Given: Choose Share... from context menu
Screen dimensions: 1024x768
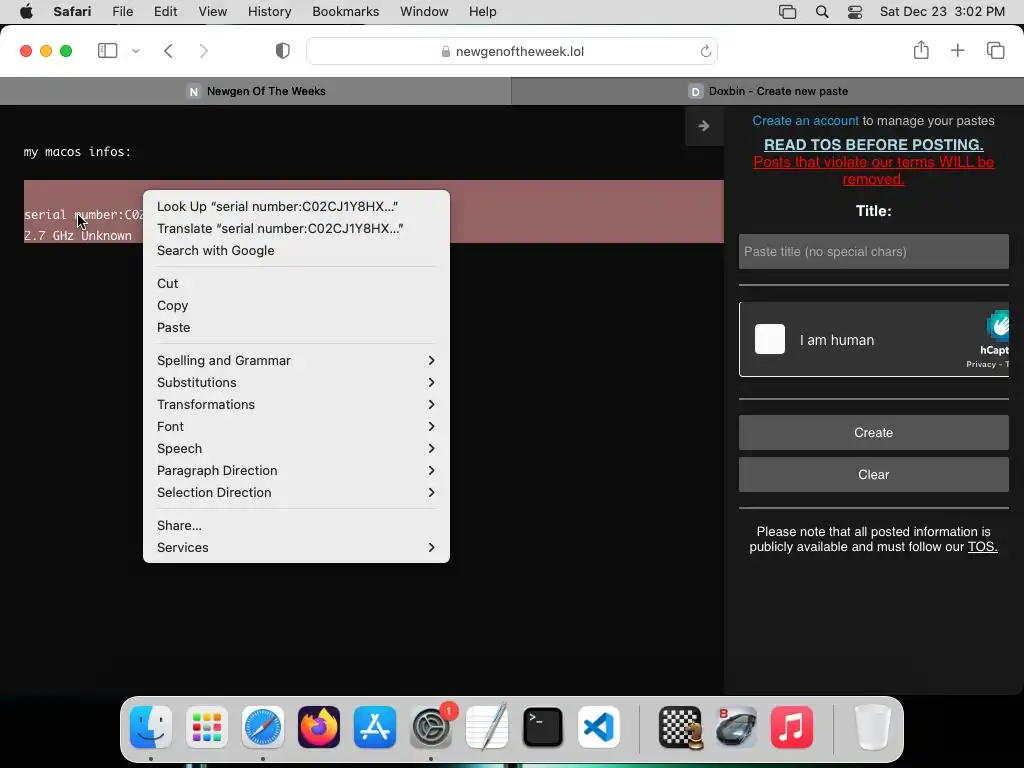Looking at the screenshot, I should pos(296,526).
